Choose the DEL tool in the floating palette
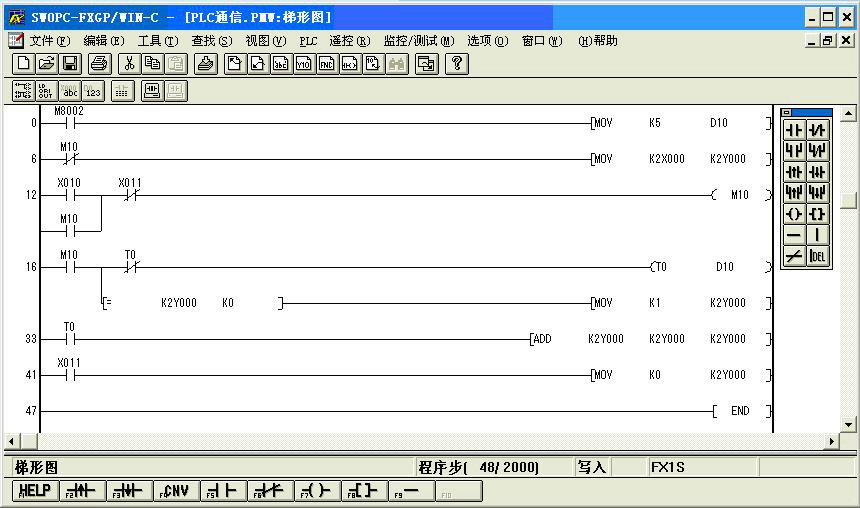The width and height of the screenshot is (860, 508). pos(818,256)
